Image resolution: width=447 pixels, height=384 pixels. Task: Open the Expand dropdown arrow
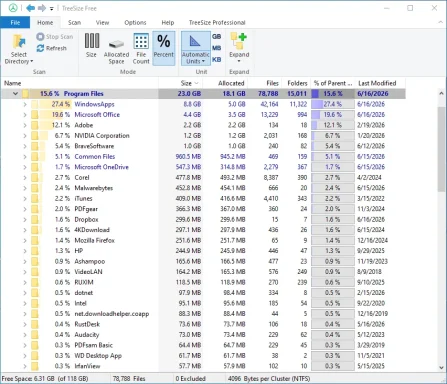239,61
